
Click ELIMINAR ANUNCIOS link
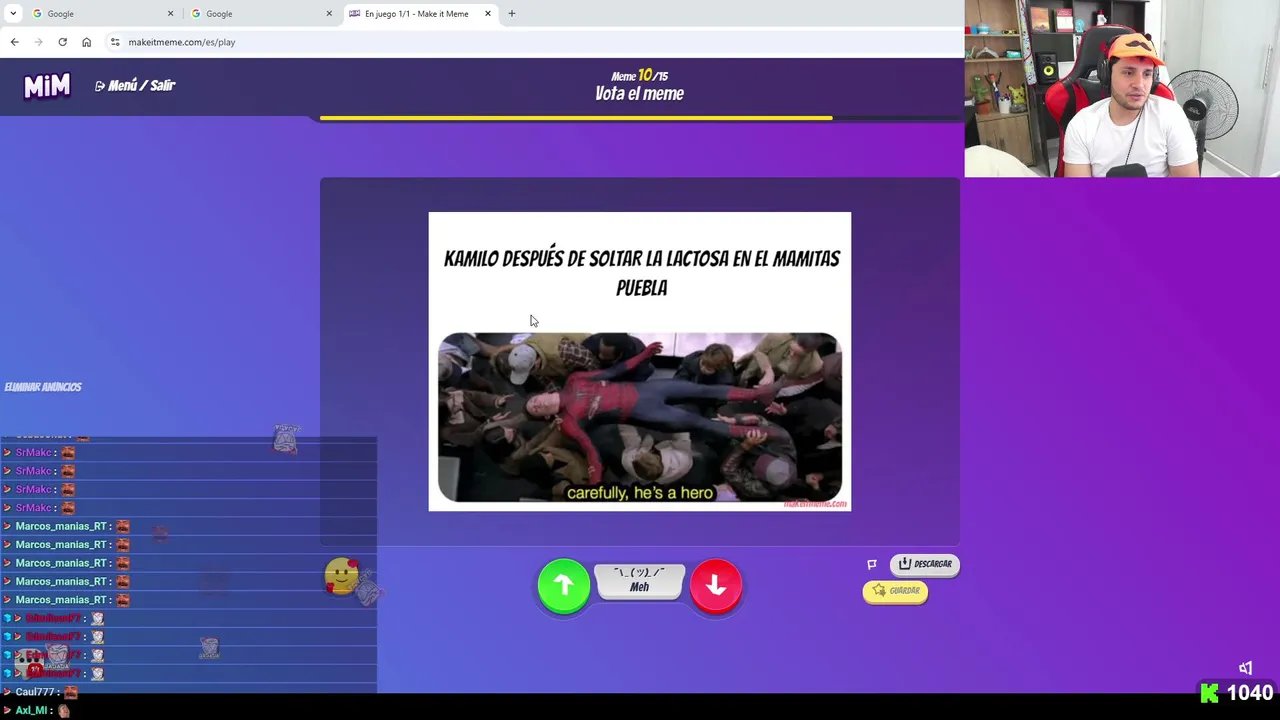[43, 387]
